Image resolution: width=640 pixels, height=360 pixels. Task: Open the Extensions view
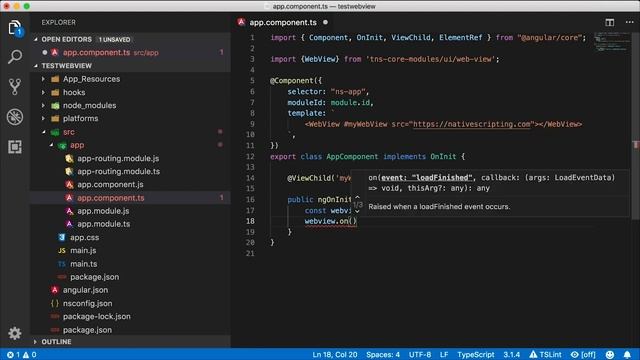[x=15, y=147]
